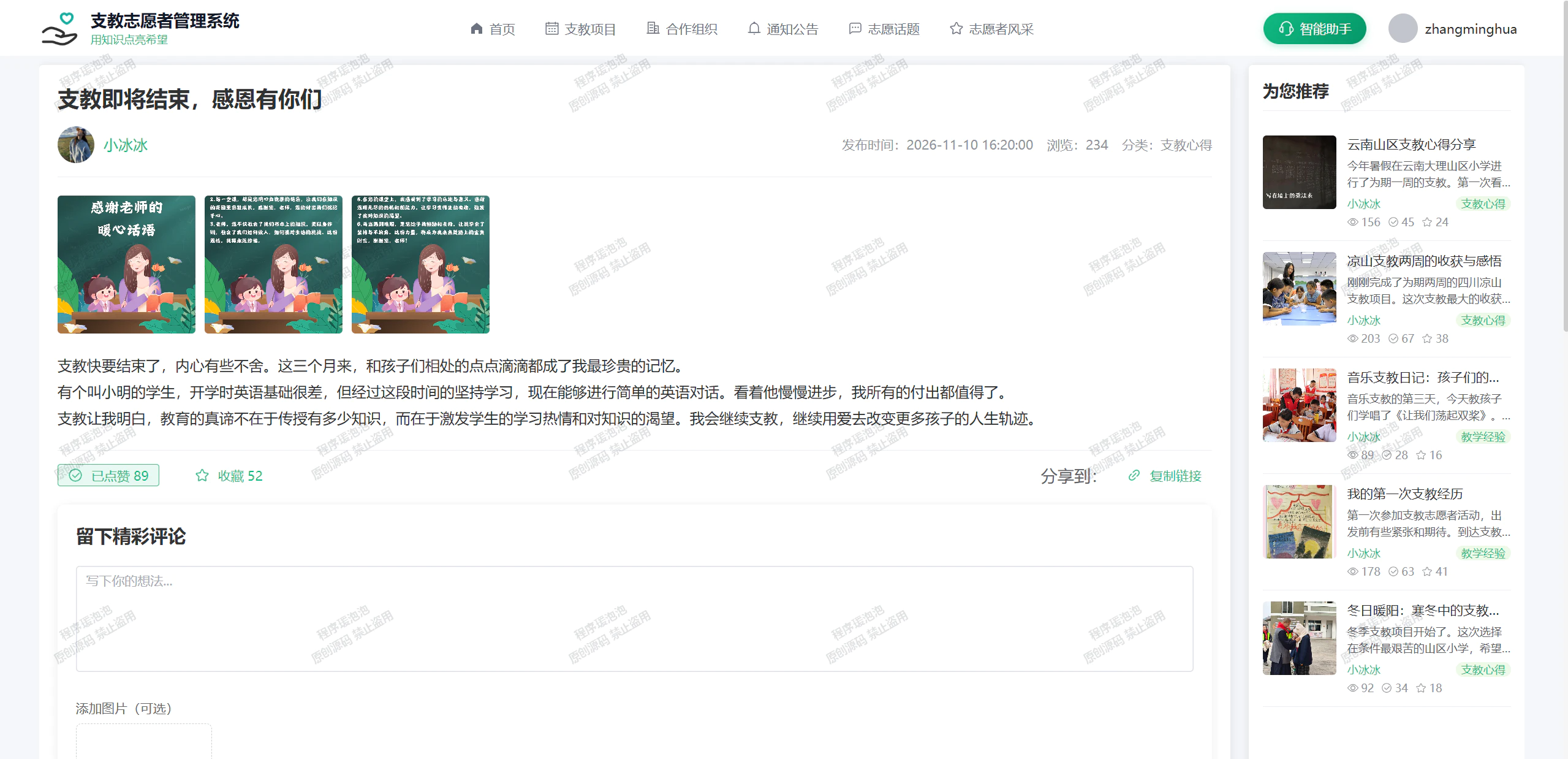Open recommended post 凉山支教两周的收获与感悟
The height and width of the screenshot is (759, 1568).
(1424, 261)
